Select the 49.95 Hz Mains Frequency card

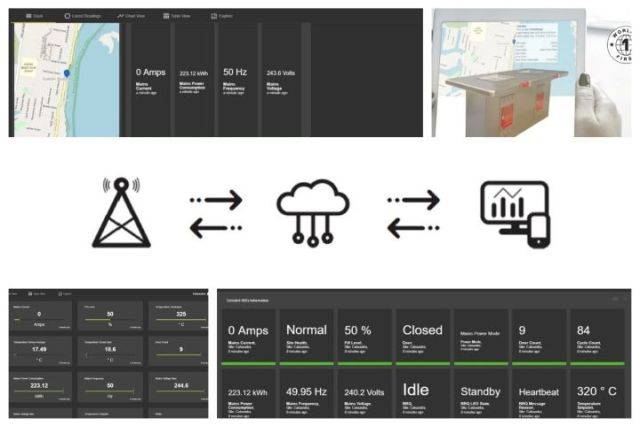[307, 393]
